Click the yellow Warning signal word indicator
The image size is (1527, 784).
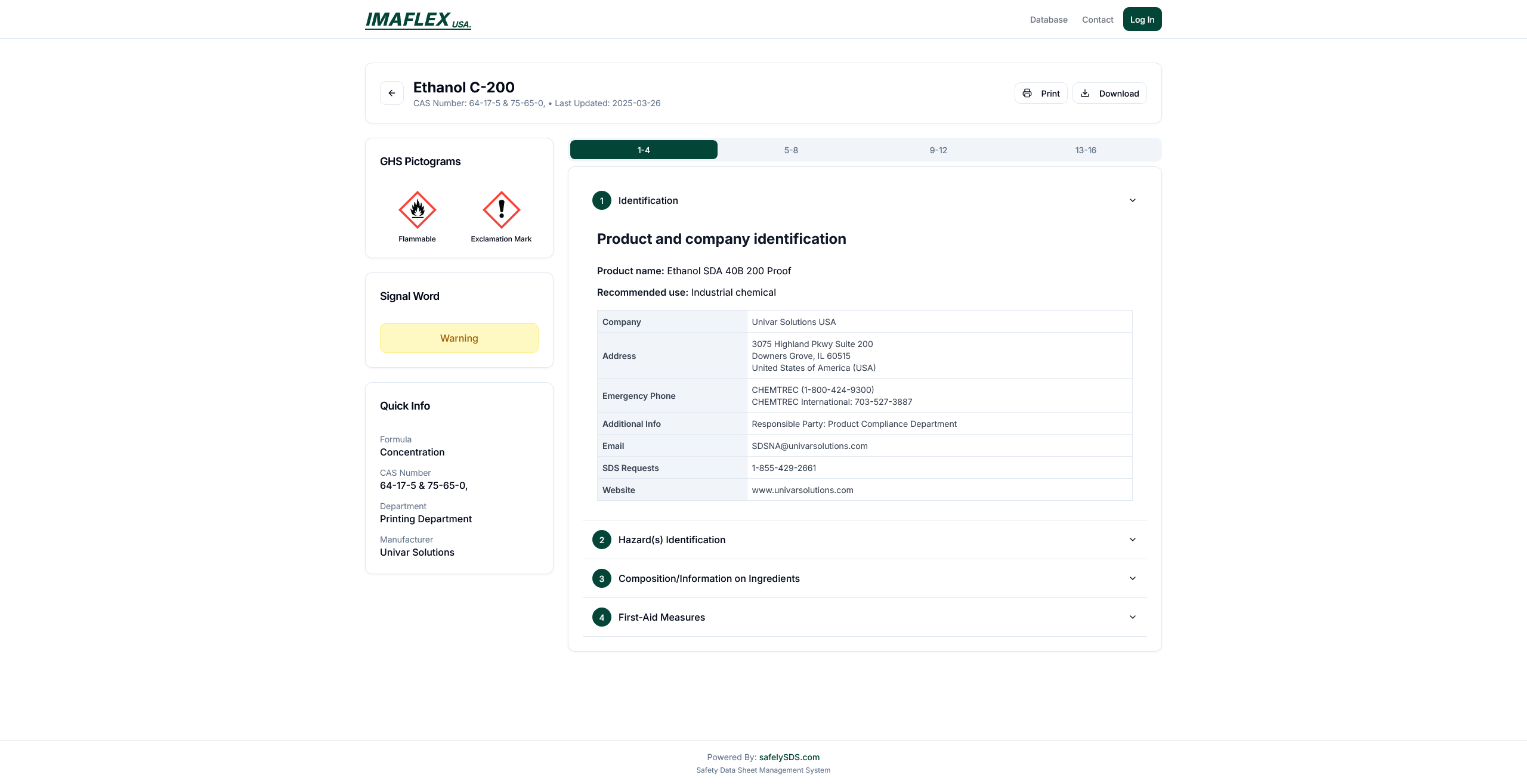click(459, 337)
